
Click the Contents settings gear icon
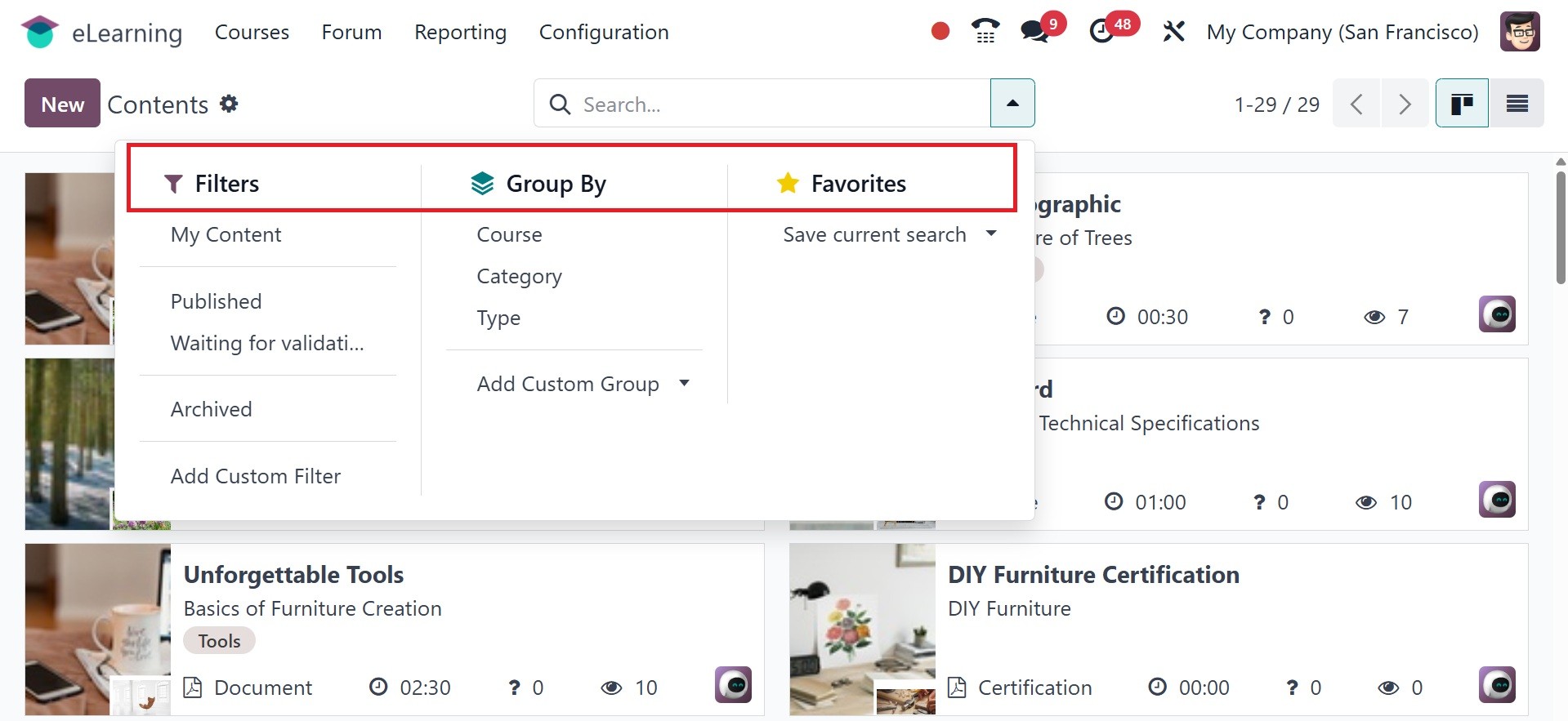click(230, 104)
